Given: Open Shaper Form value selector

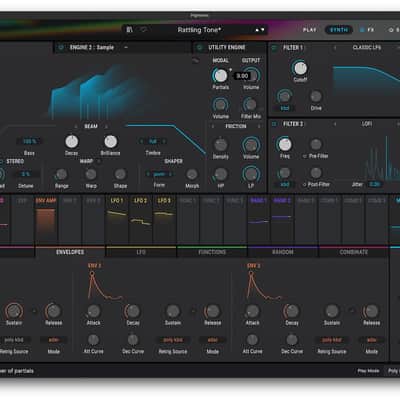Looking at the screenshot, I should click(159, 174).
